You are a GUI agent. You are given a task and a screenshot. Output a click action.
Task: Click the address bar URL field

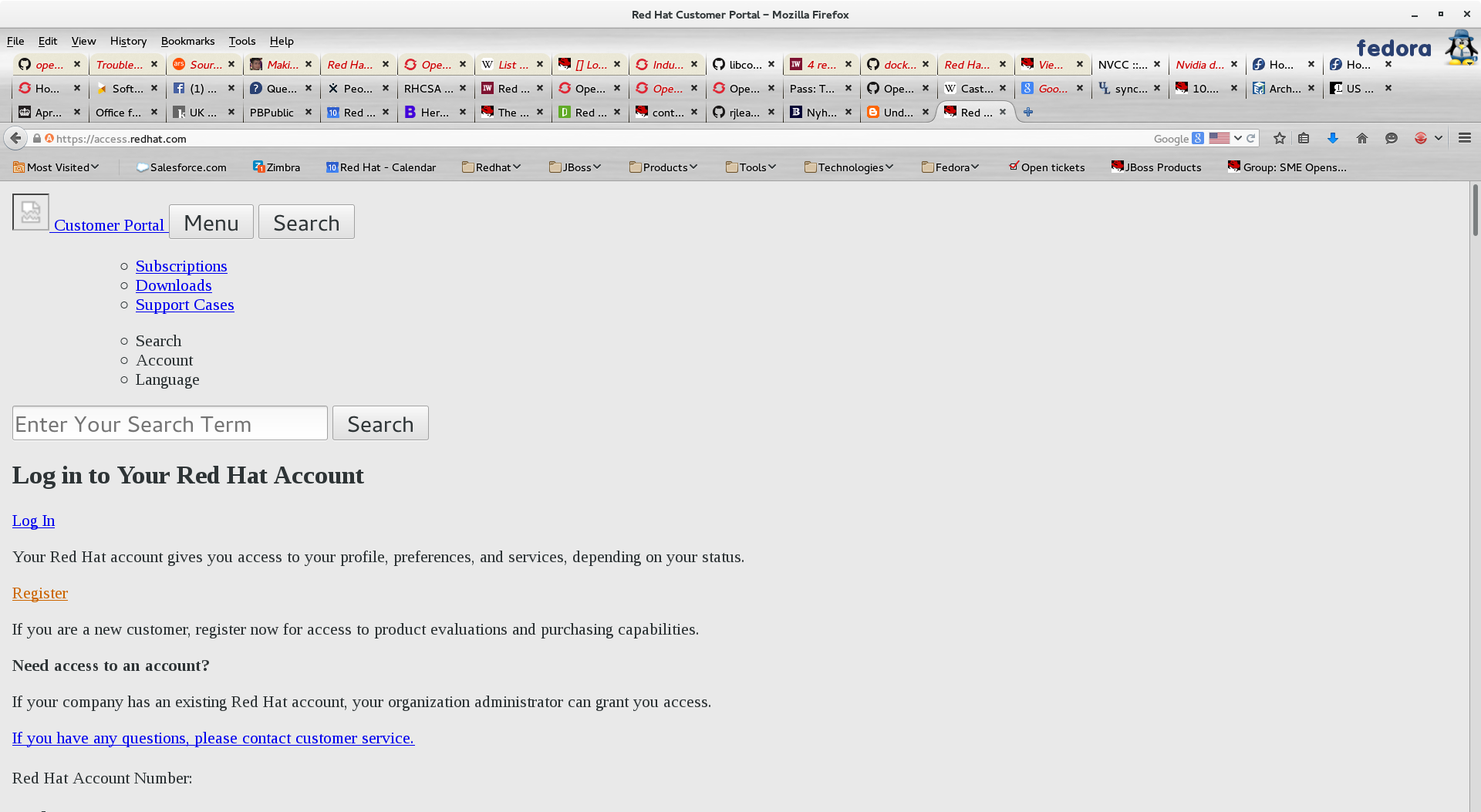(602, 139)
